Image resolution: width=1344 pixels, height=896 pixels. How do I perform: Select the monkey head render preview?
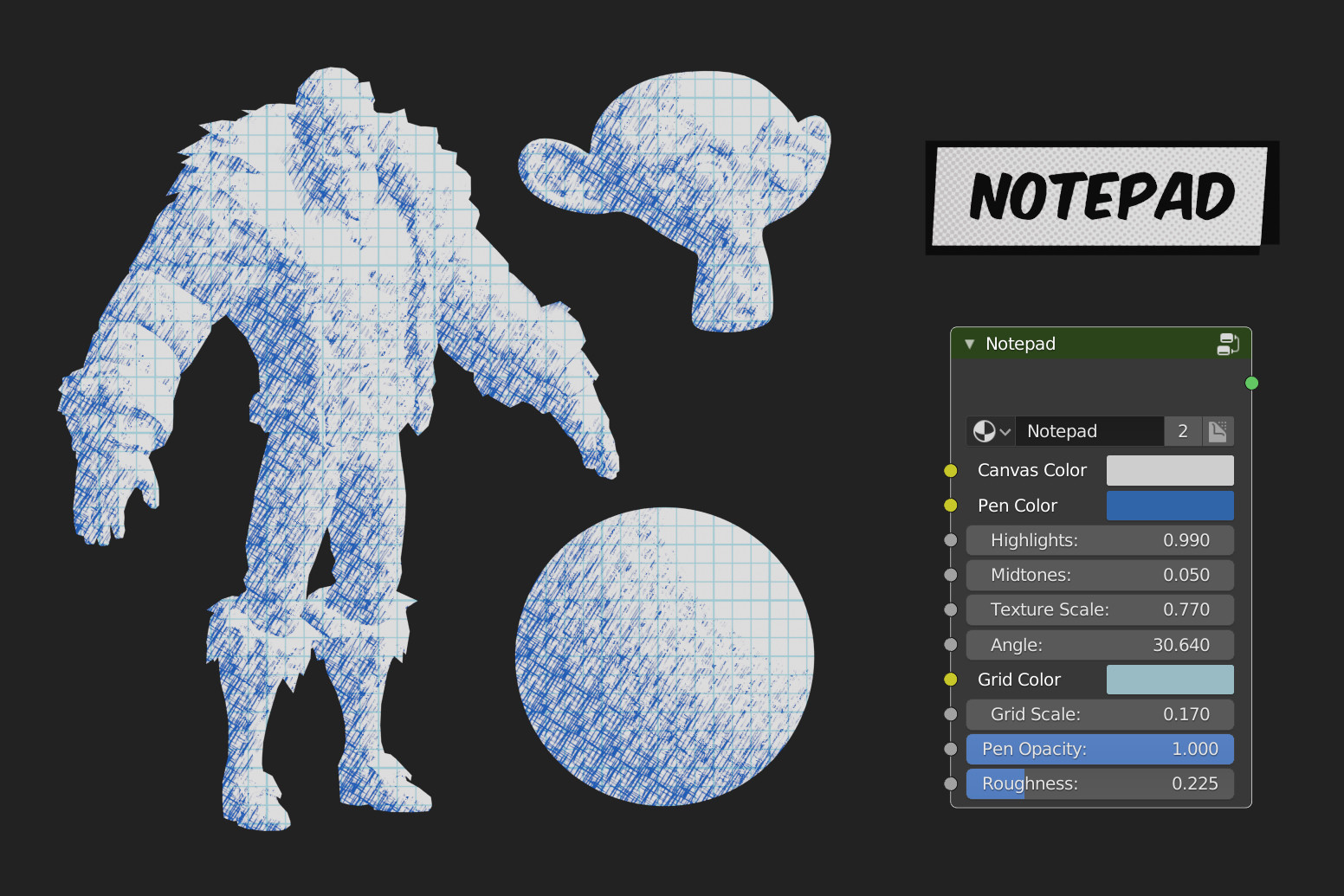(x=675, y=201)
